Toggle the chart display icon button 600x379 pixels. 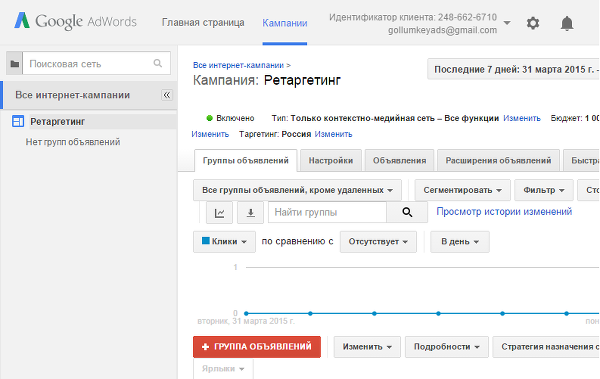pos(219,212)
